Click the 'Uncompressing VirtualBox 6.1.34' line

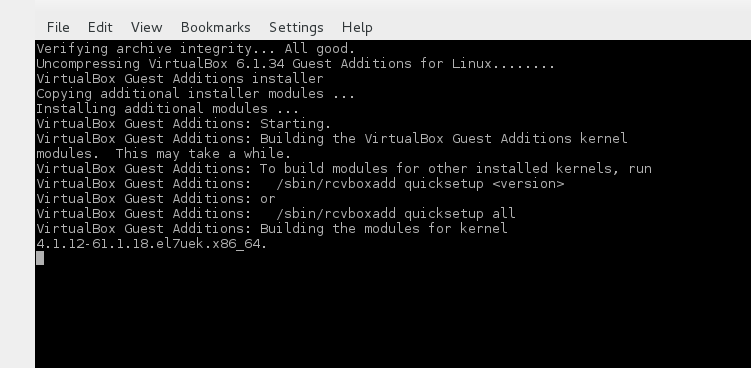click(296, 64)
